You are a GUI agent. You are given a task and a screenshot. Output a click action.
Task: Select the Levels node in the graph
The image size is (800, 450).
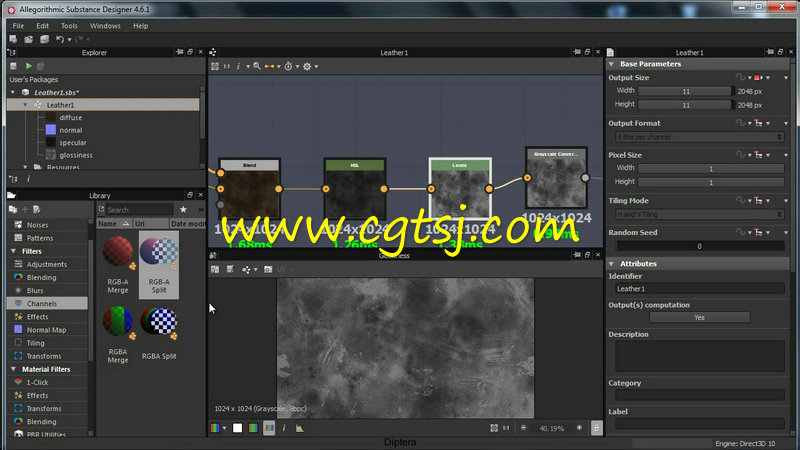(x=460, y=189)
